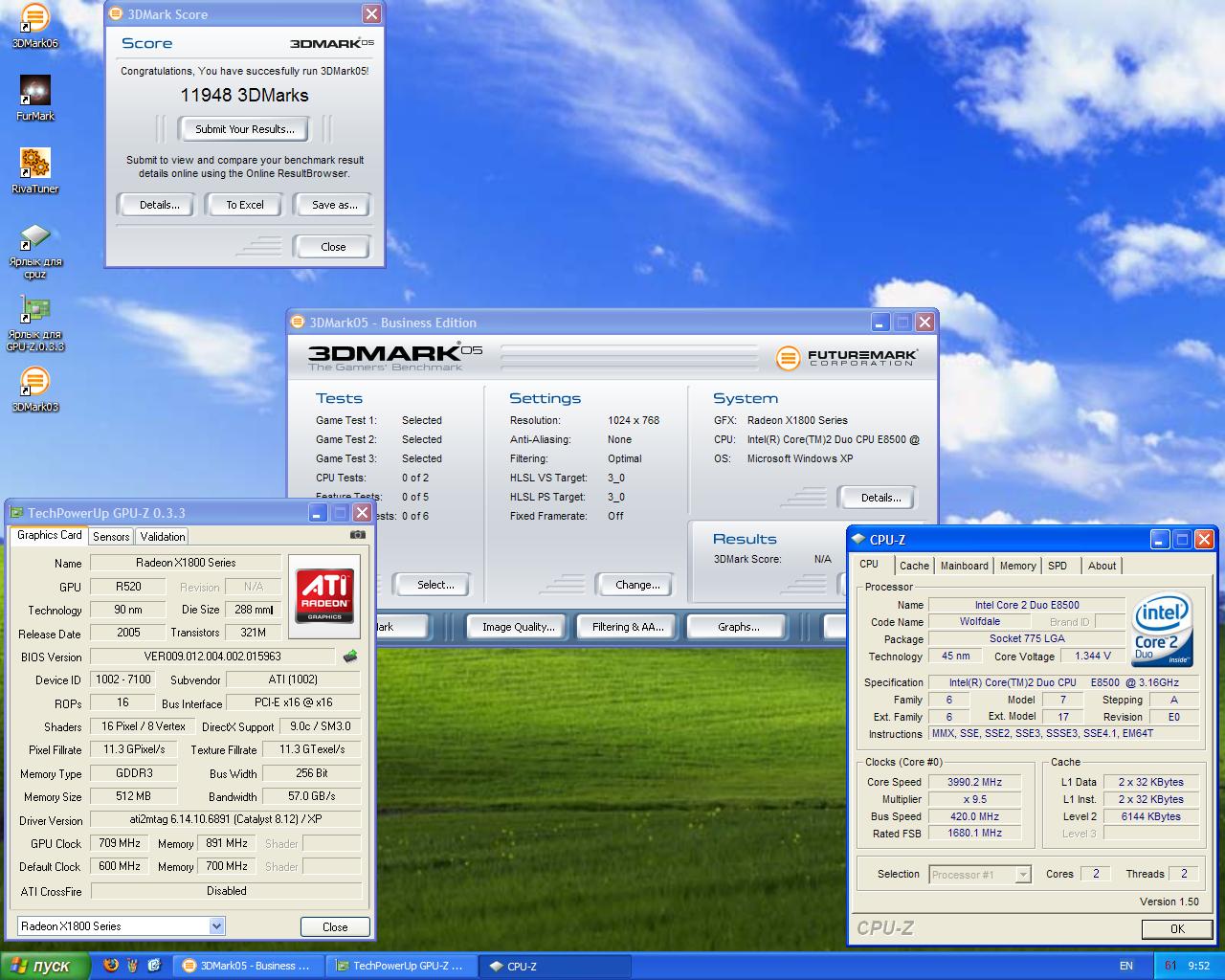Open the 3DMark06 desktop shortcut
Screen dimensions: 1225x980
pyautogui.click(x=34, y=26)
